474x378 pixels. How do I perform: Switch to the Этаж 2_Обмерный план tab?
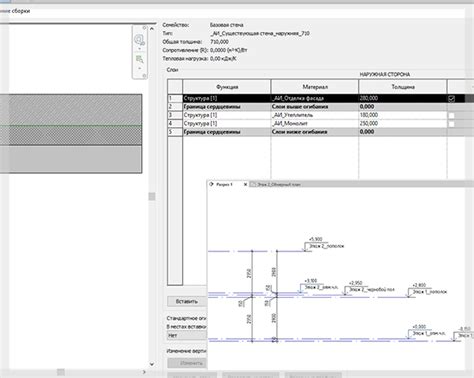coord(279,184)
